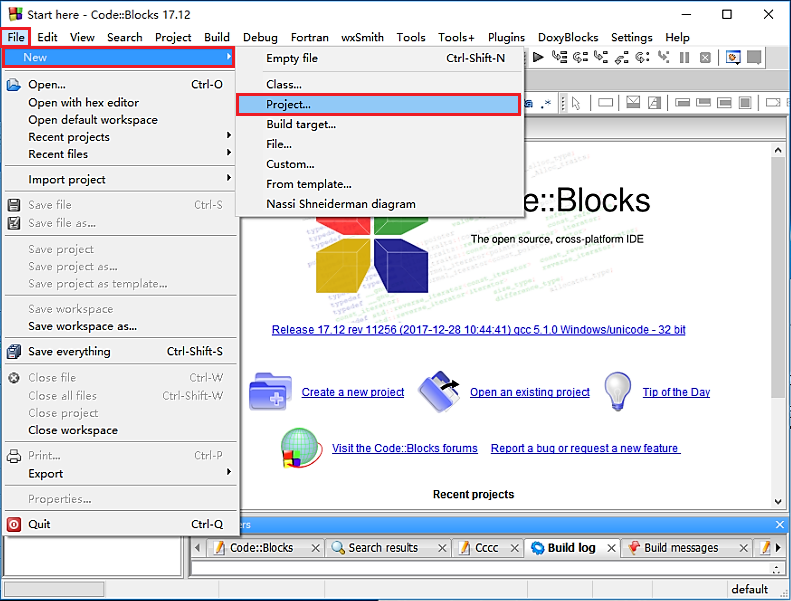Close the Build log tab
Image resolution: width=791 pixels, height=601 pixels.
pos(611,548)
